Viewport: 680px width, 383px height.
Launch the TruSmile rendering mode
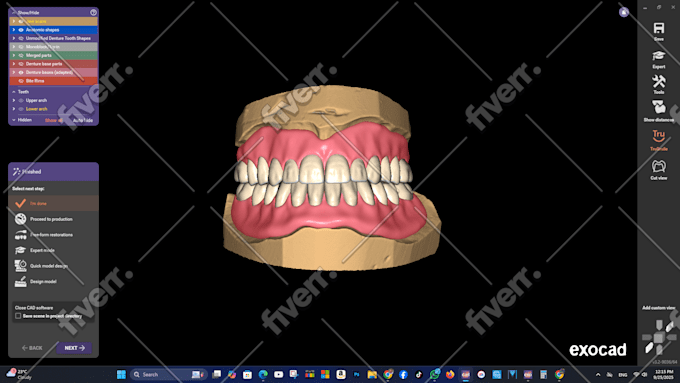[658, 136]
